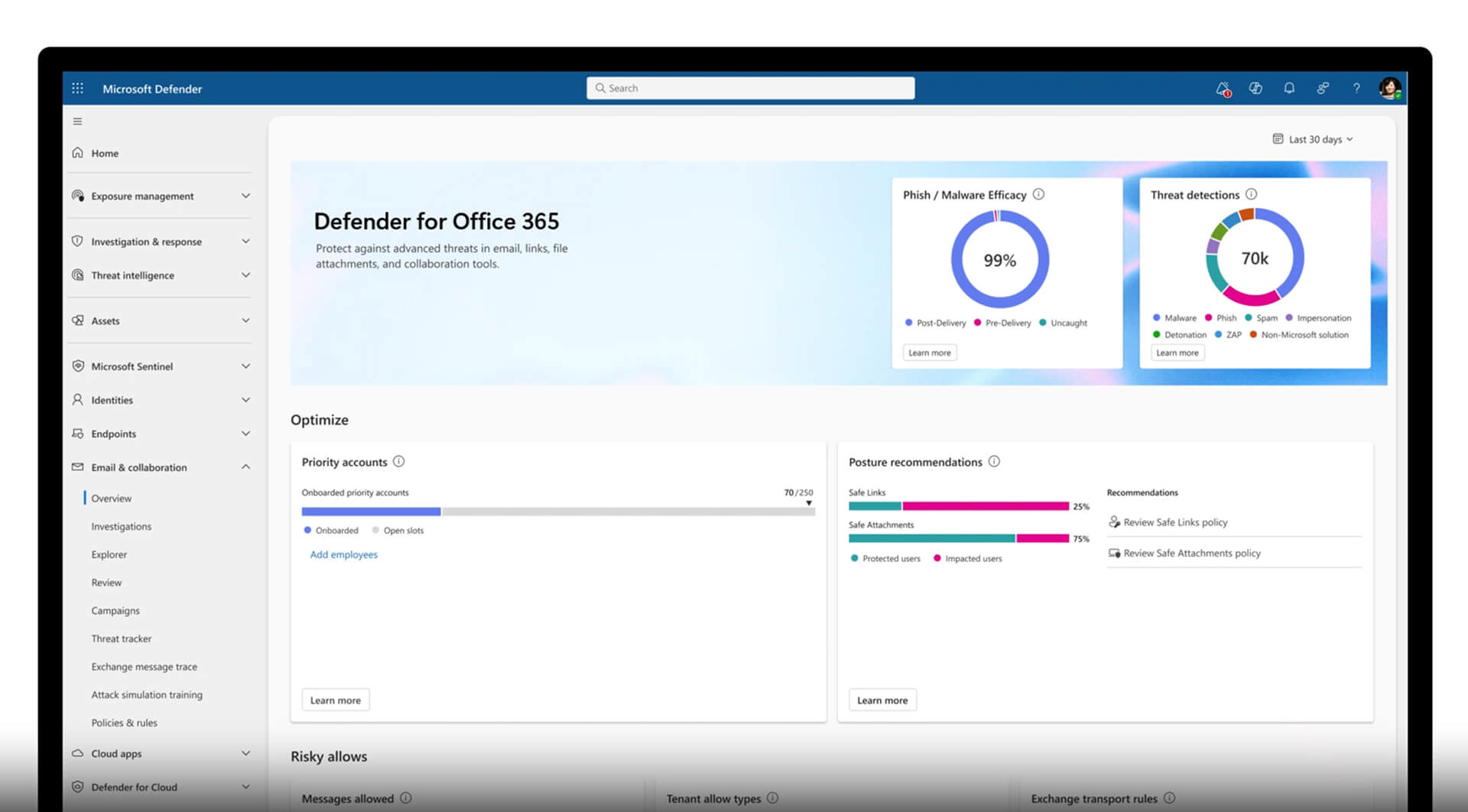The image size is (1468, 812).
Task: Click the Endpoints device icon
Action: (x=77, y=433)
